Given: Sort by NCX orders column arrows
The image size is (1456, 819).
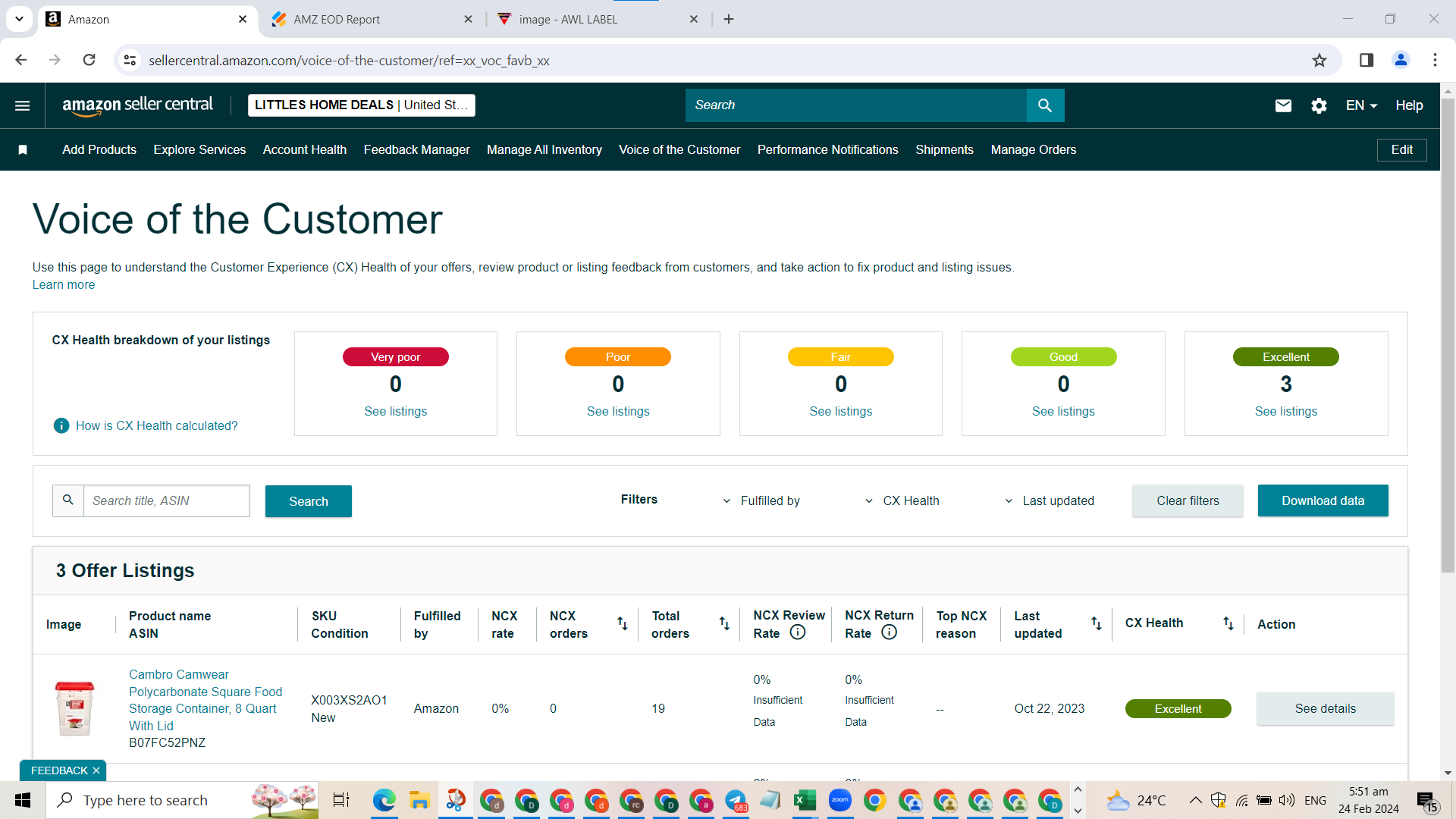Looking at the screenshot, I should [x=623, y=623].
